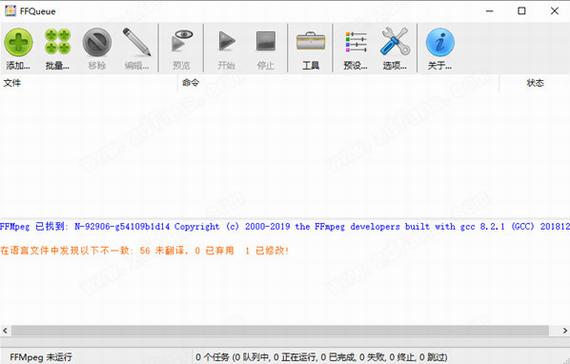Minimize the FFQueue window
Screen dimensions: 570x364
click(x=490, y=11)
